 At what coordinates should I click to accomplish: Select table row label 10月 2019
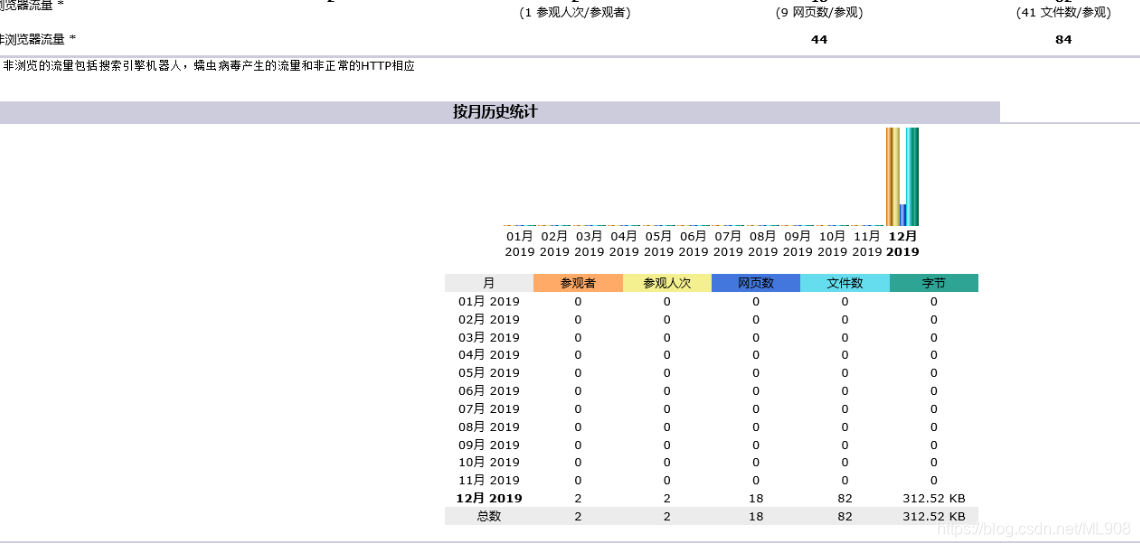point(489,463)
